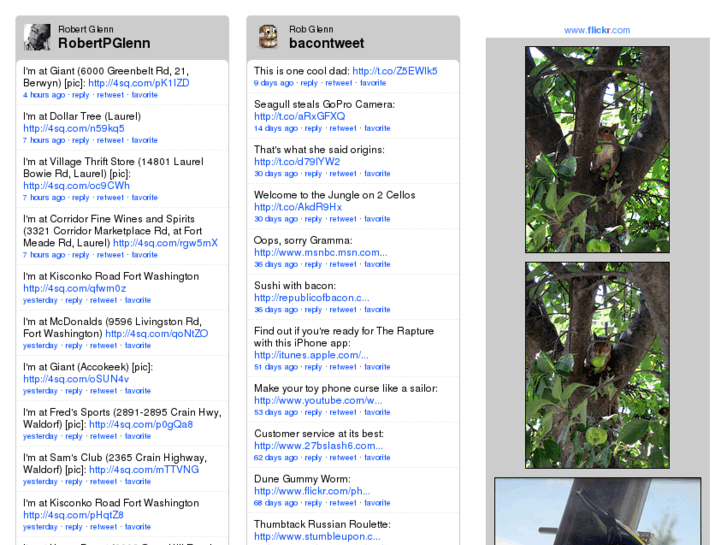
Task: Open the www.27bslash6.com link
Action: [x=319, y=446]
